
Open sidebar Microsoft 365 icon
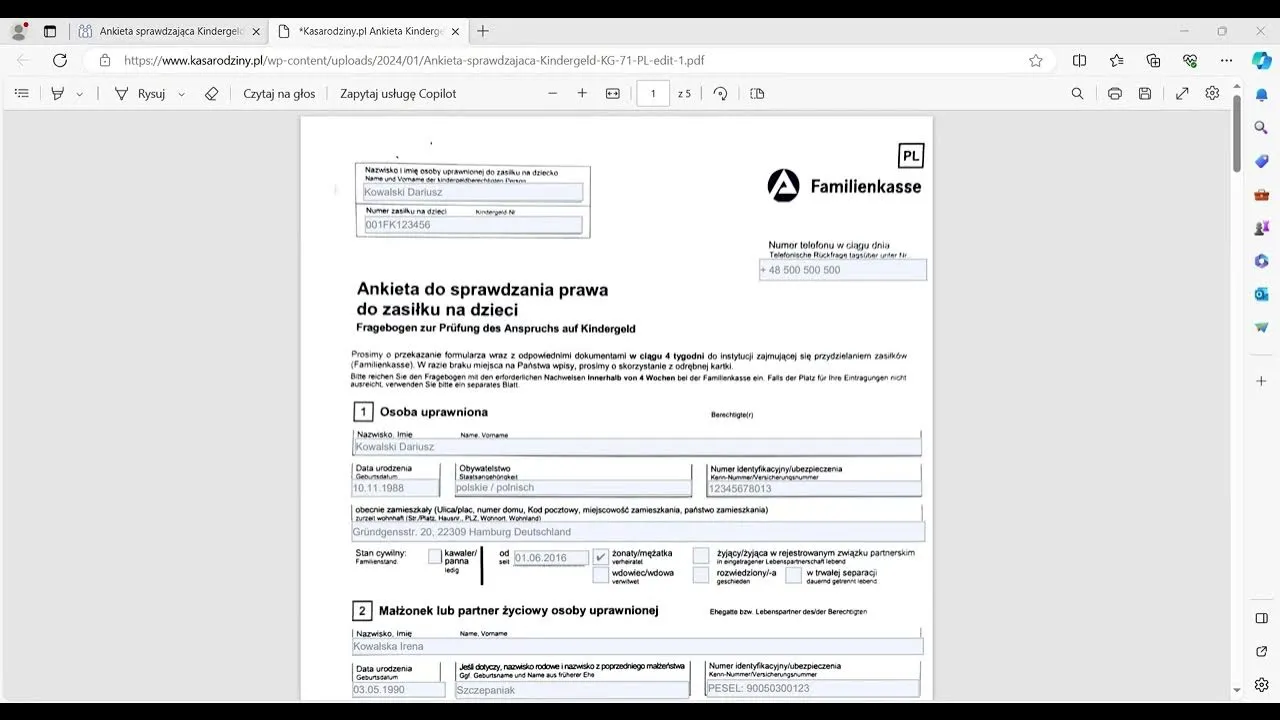(1262, 261)
